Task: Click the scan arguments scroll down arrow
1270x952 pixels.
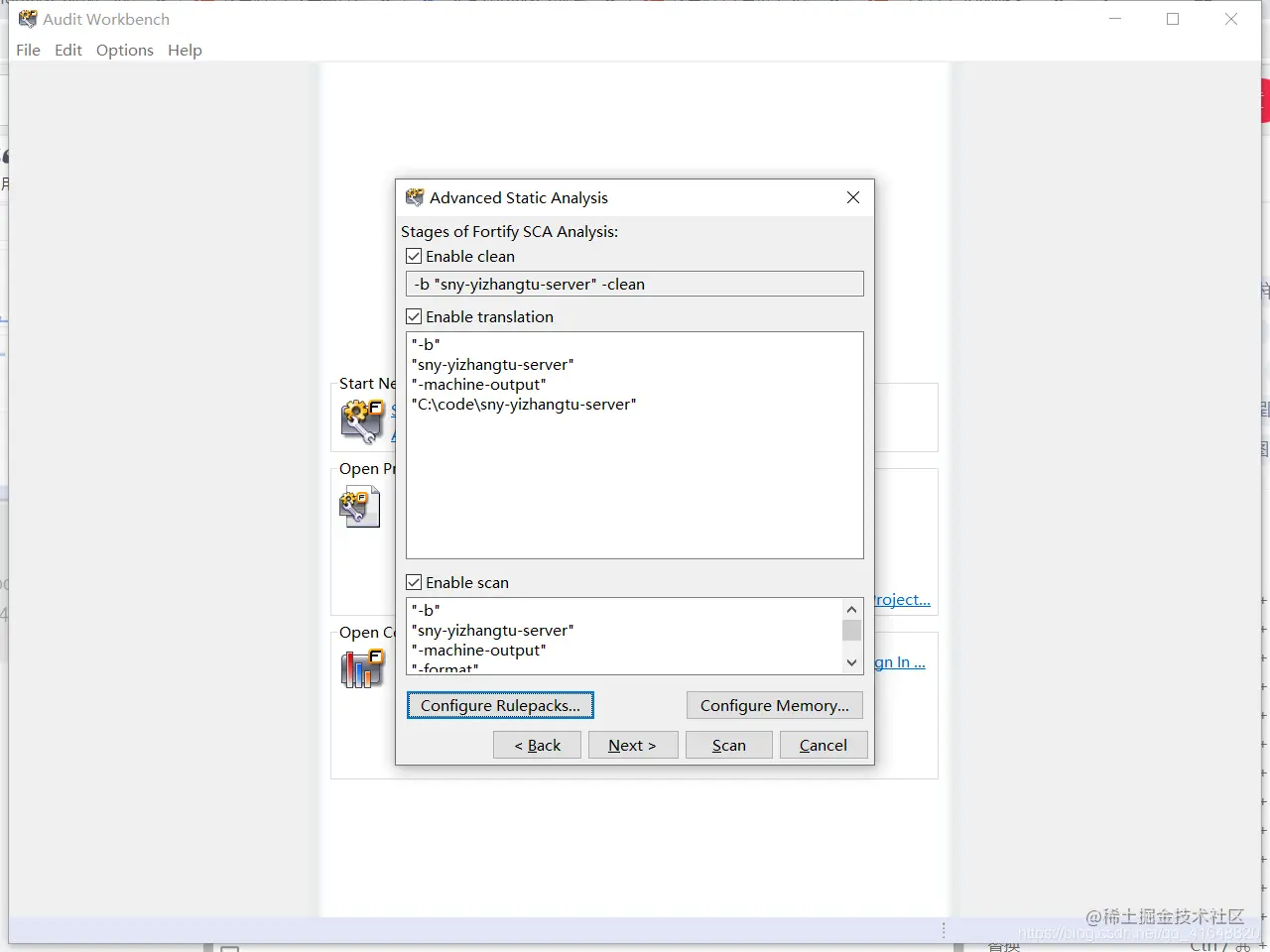Action: (x=851, y=662)
